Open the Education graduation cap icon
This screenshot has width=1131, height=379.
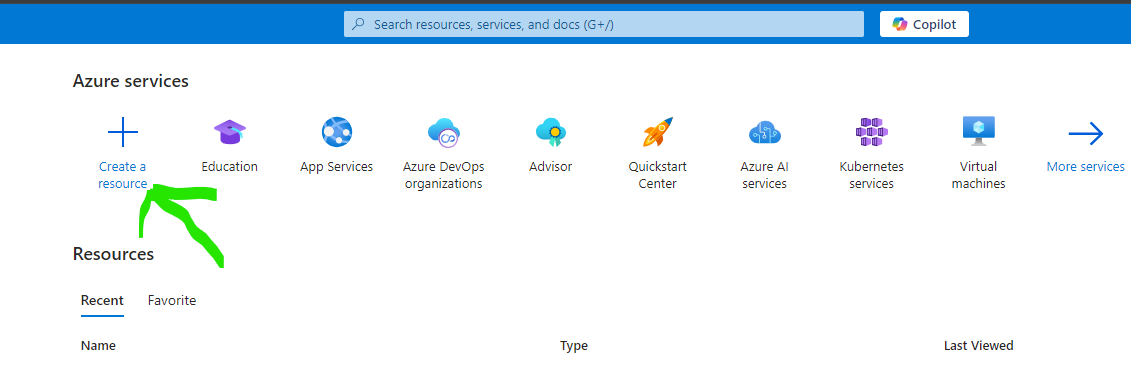[229, 132]
